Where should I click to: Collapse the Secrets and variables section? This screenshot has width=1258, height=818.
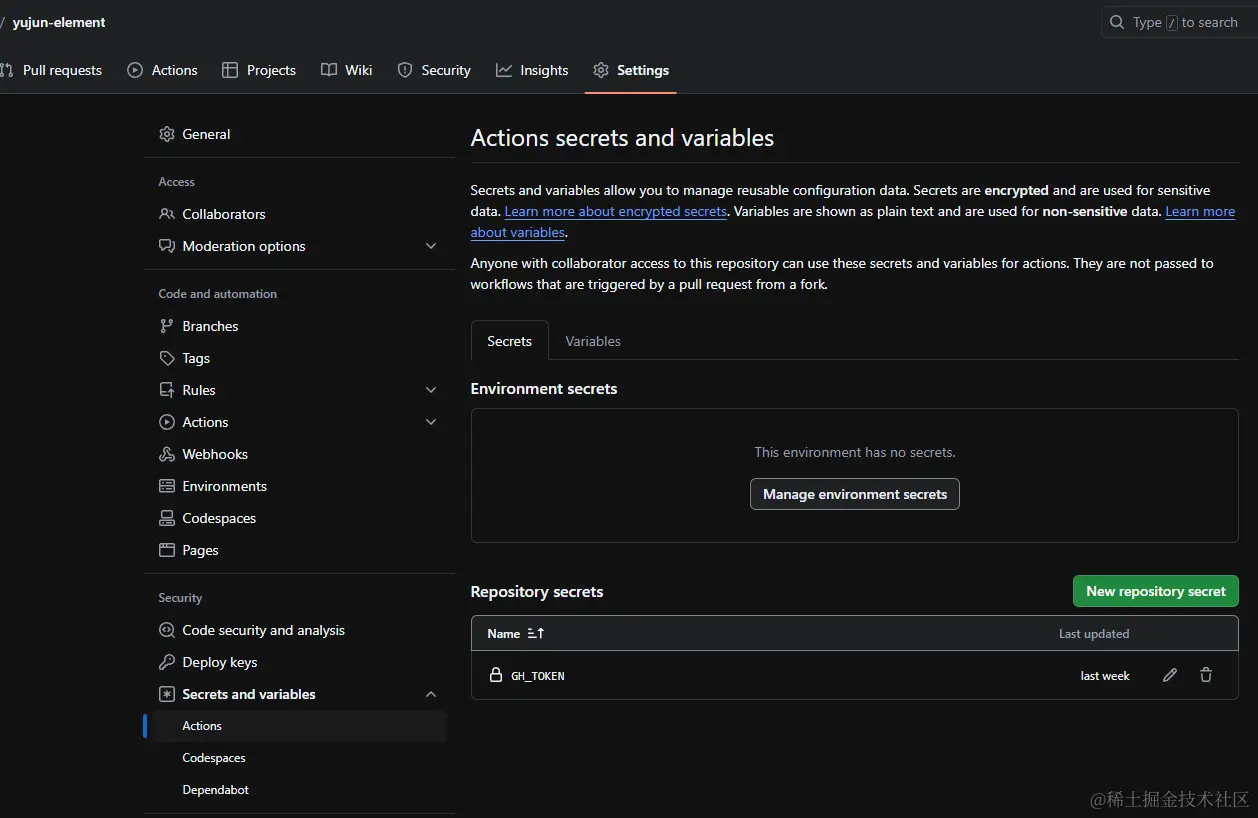tap(431, 694)
